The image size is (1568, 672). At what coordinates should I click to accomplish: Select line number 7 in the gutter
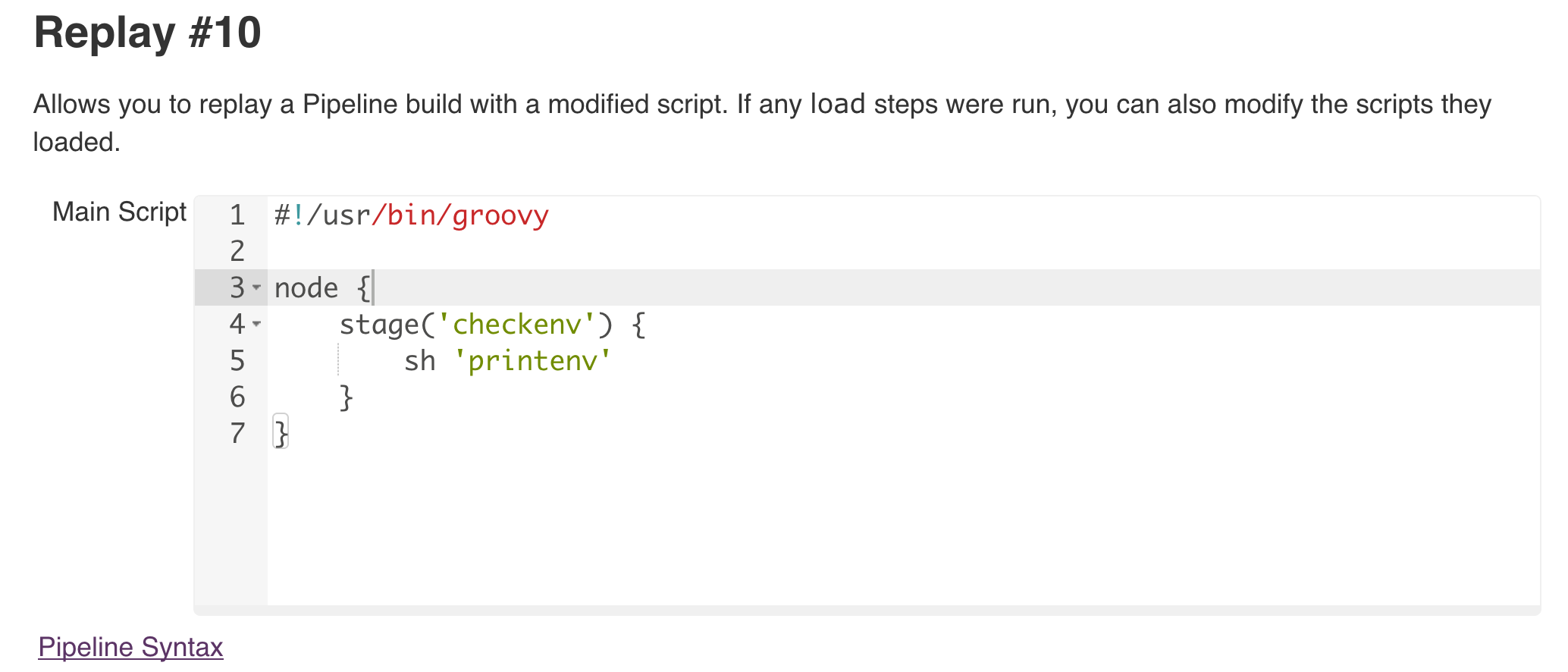pos(237,434)
